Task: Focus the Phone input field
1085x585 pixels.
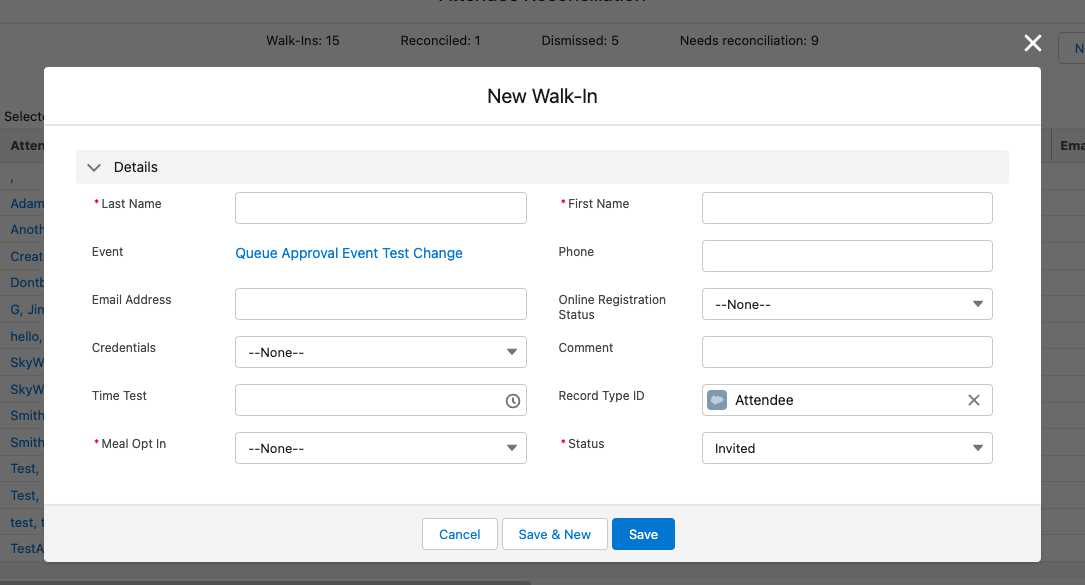Action: [847, 256]
